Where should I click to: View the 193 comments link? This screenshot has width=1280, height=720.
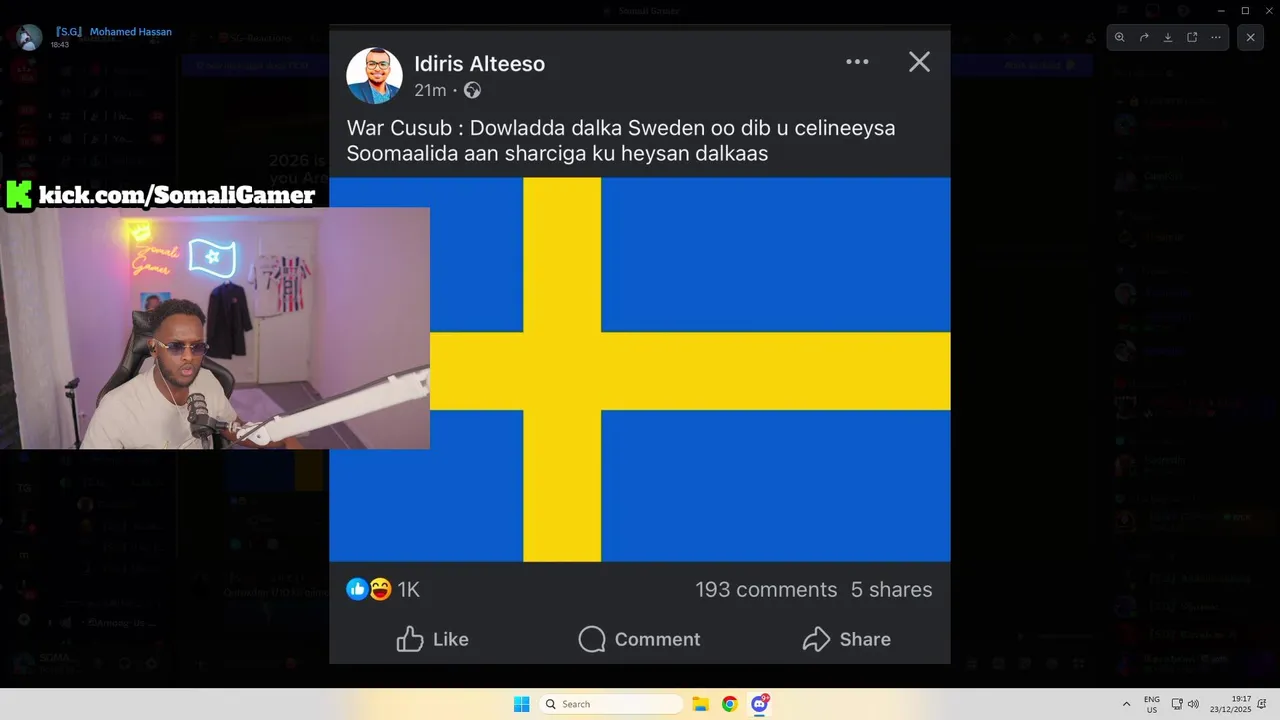766,590
